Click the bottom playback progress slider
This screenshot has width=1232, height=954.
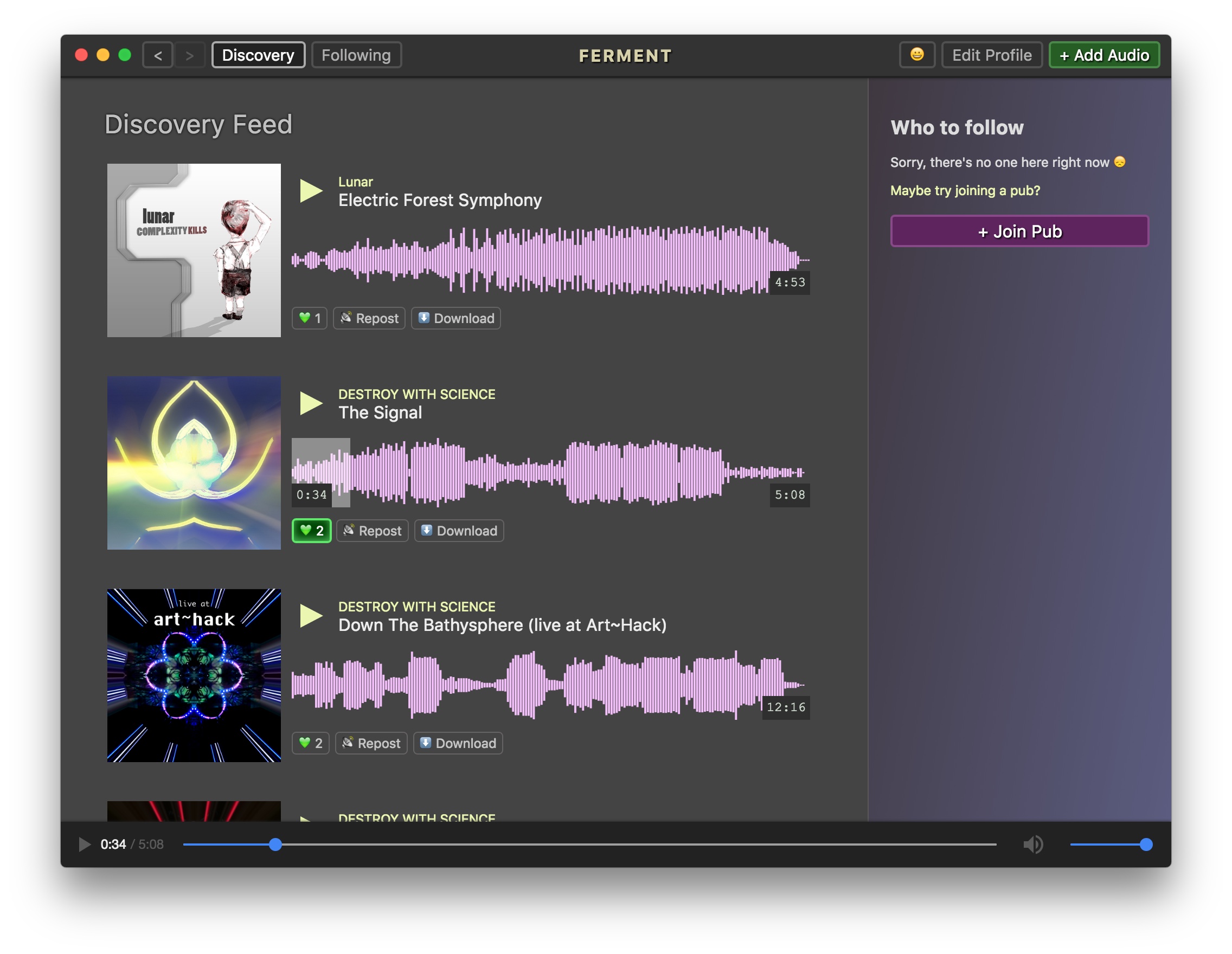coord(589,845)
